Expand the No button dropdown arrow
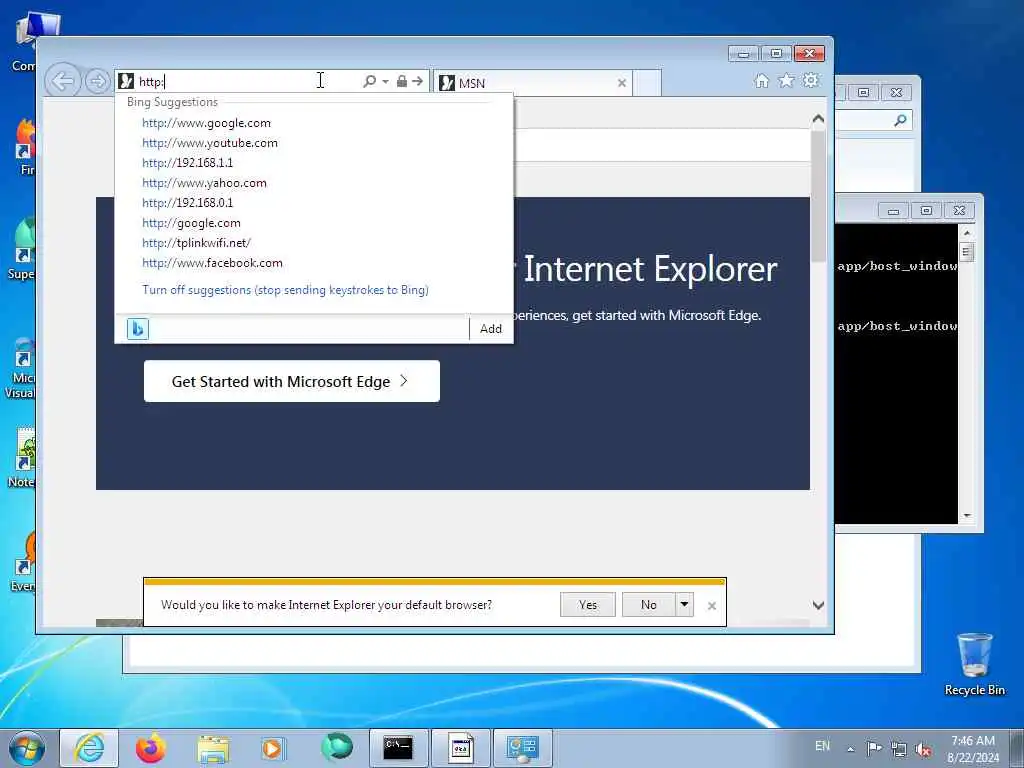The image size is (1024, 768). click(x=684, y=605)
